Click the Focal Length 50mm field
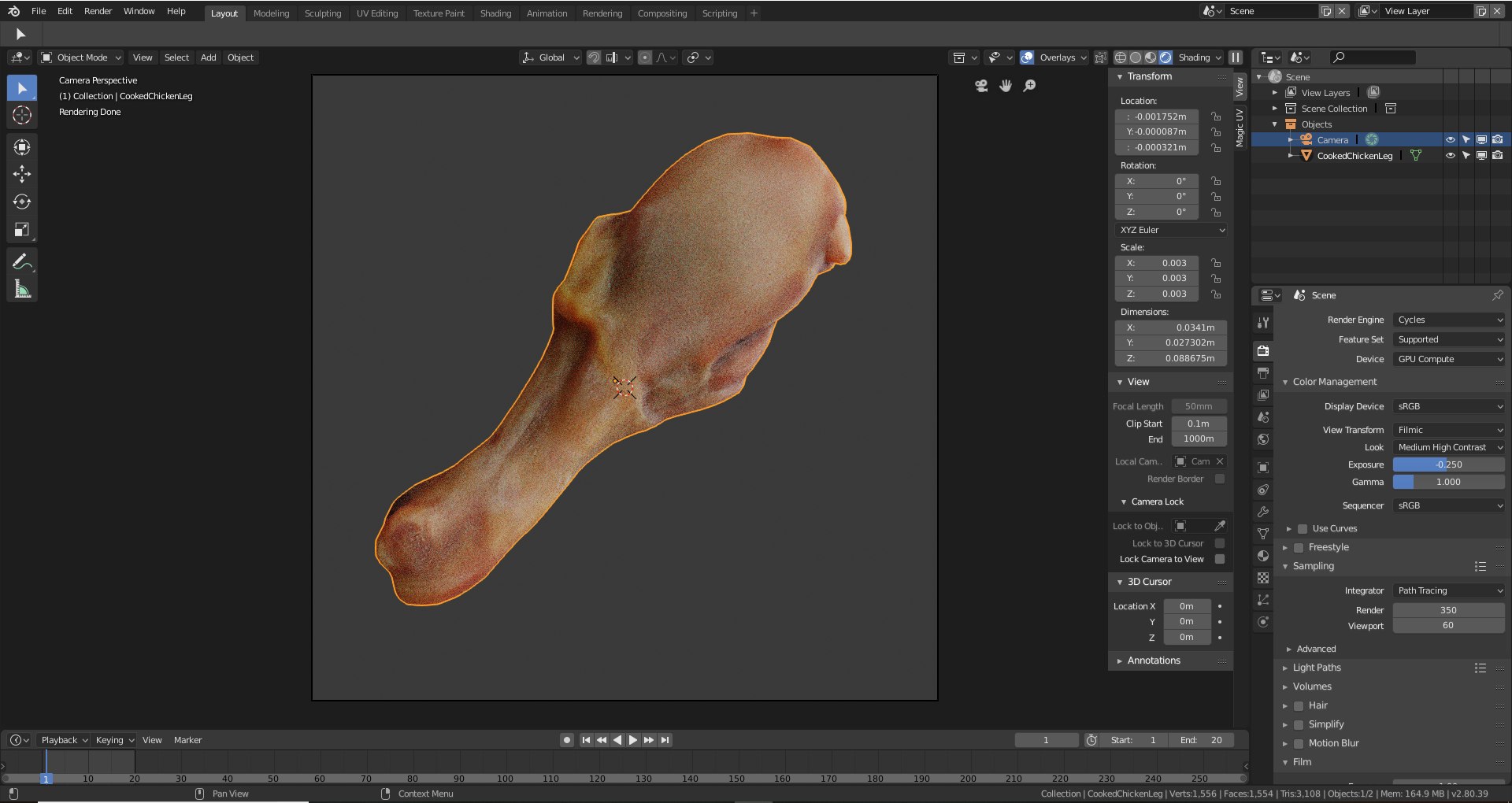 tap(1199, 406)
